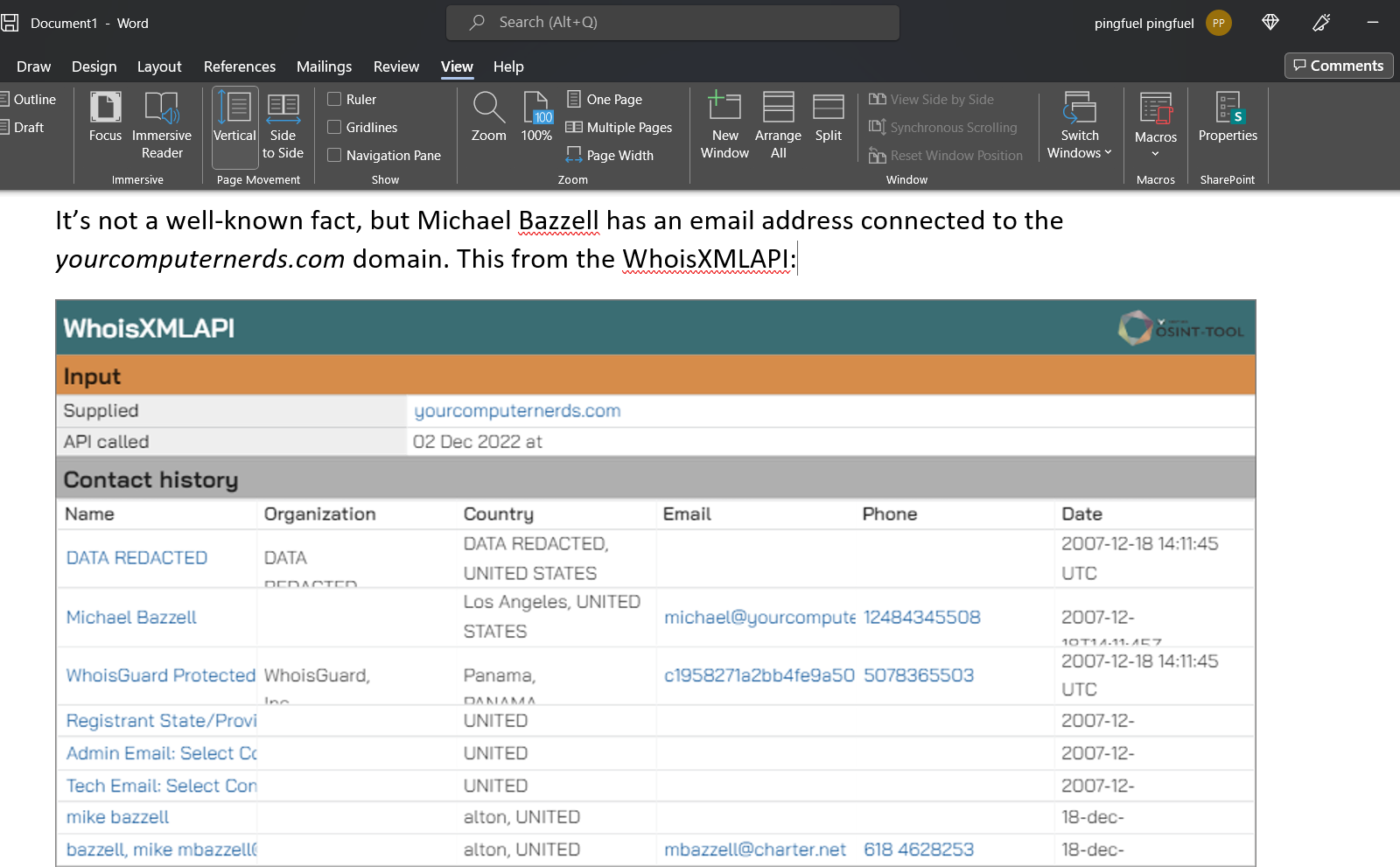Enable the Ruler checkbox
The image size is (1400, 867).
(x=334, y=100)
